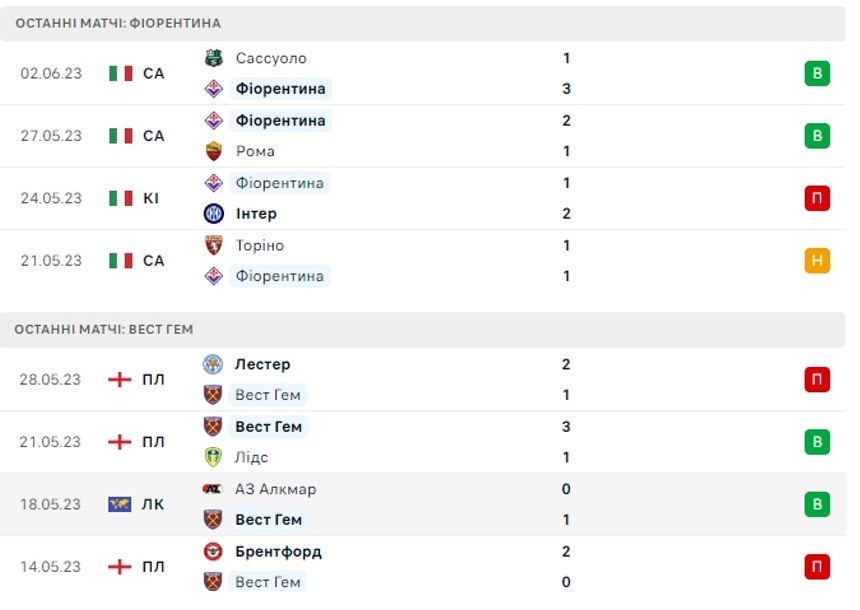Image resolution: width=860 pixels, height=610 pixels.
Task: Click the Inter club logo
Action: click(213, 213)
